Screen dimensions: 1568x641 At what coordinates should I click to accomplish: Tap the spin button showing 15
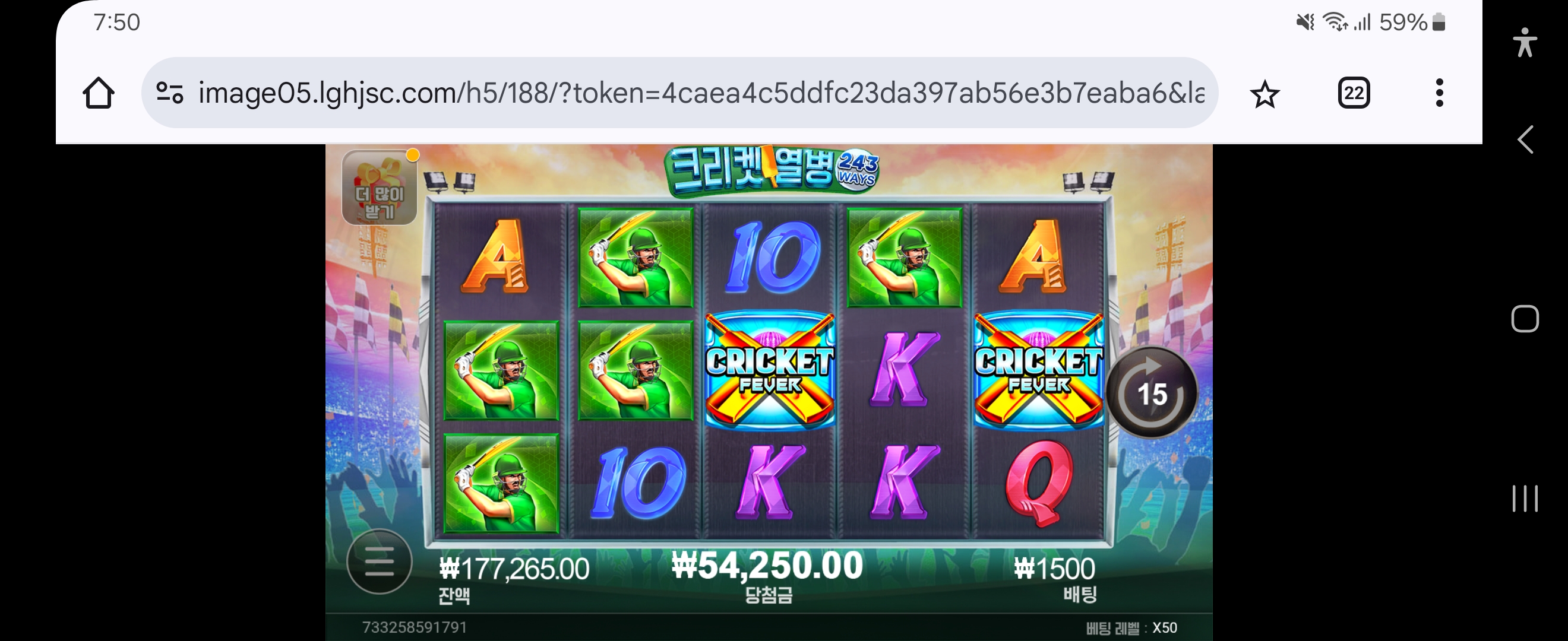[x=1152, y=393]
